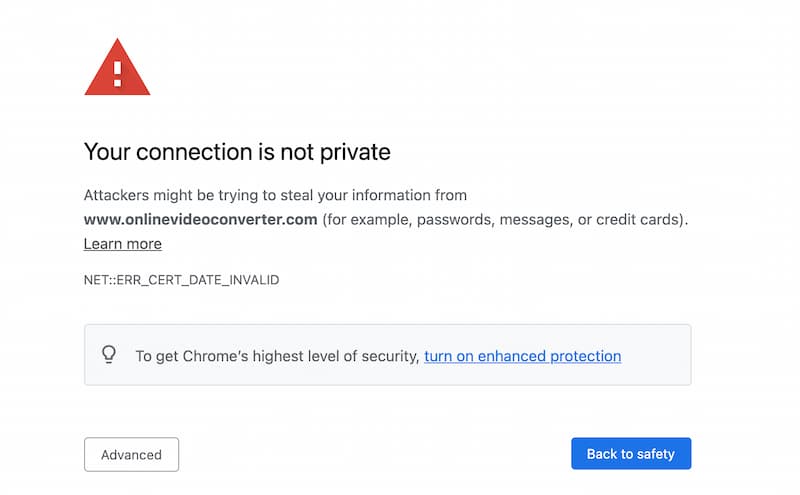Screen dimensions: 800x495
Task: Click the NET::ERR_CERT_DATE_INVALID error code
Action: click(181, 280)
